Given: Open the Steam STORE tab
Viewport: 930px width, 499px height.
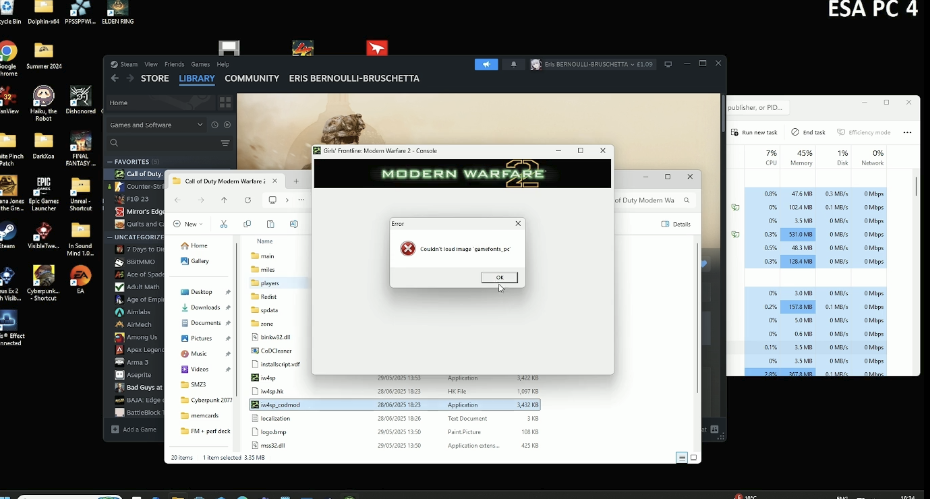Looking at the screenshot, I should pos(155,78).
